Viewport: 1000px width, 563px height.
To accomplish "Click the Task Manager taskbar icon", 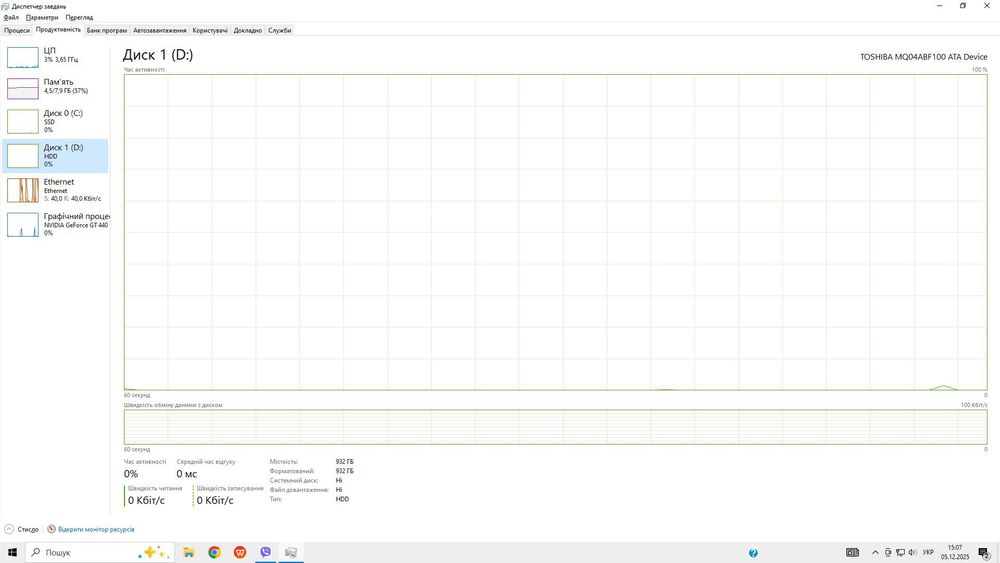I will (291, 552).
